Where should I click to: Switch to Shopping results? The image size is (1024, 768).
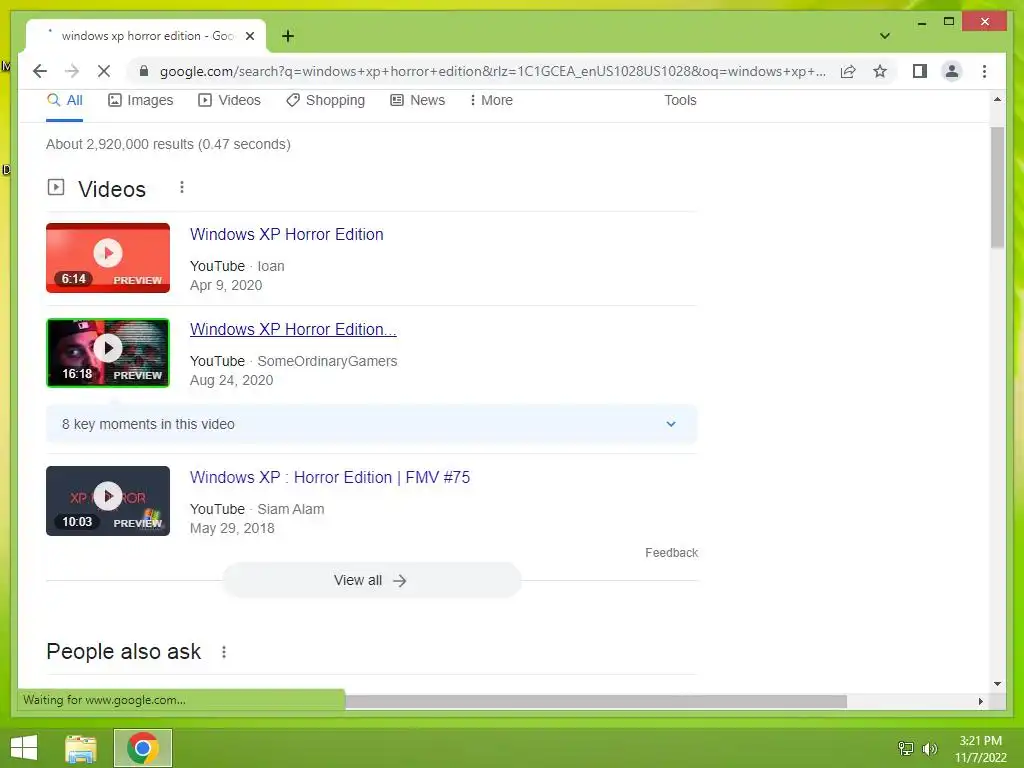tap(325, 101)
